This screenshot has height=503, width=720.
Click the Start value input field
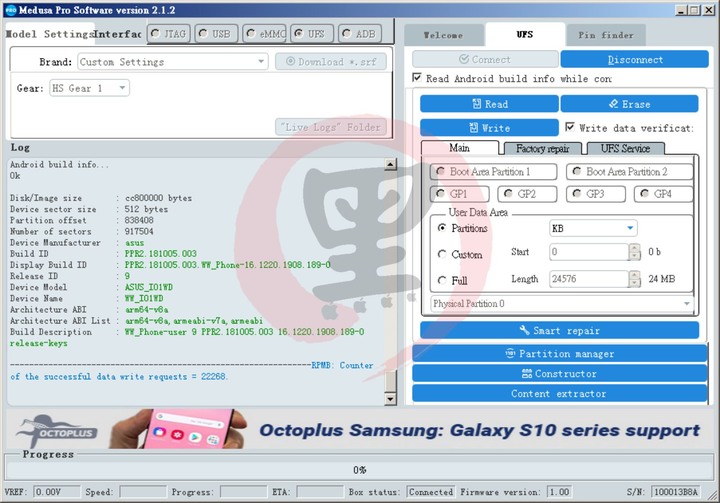589,252
